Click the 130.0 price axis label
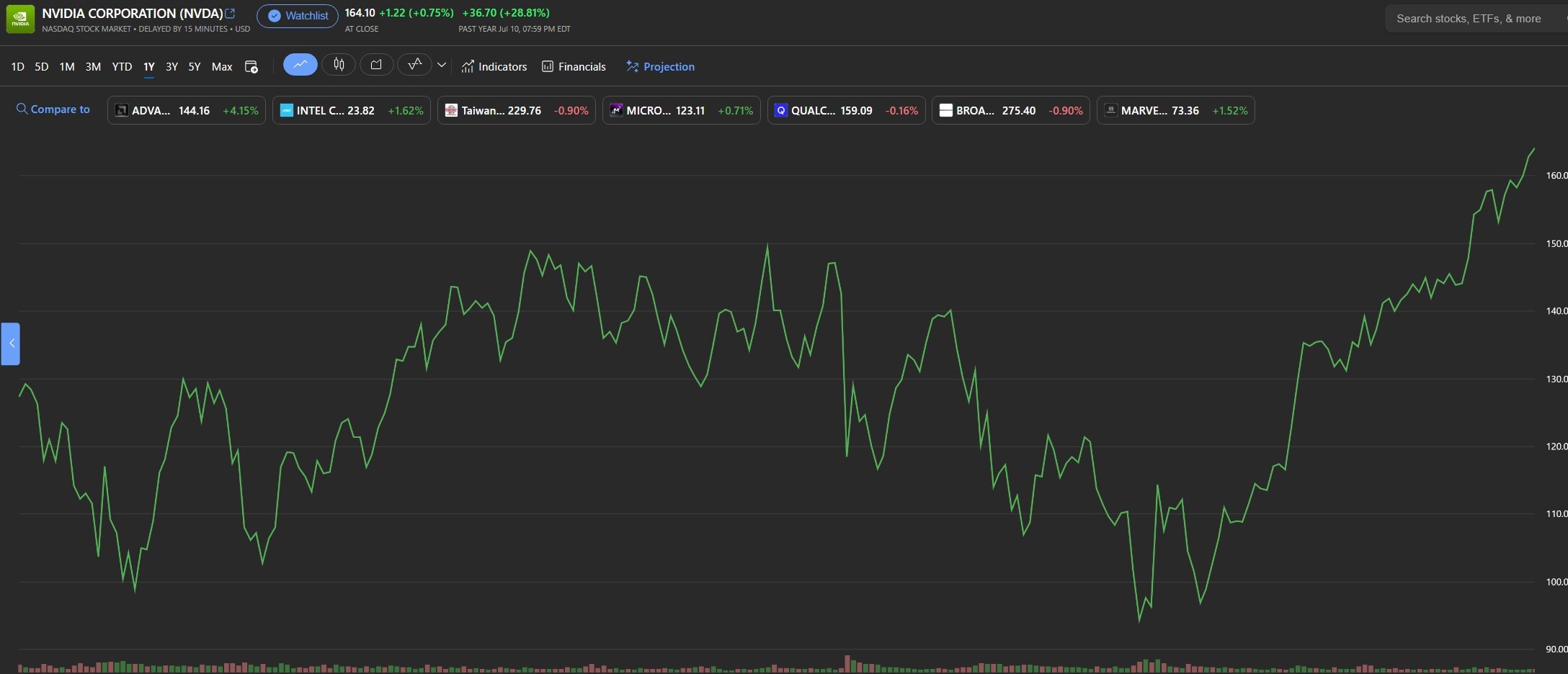The height and width of the screenshot is (674, 1568). [1556, 379]
